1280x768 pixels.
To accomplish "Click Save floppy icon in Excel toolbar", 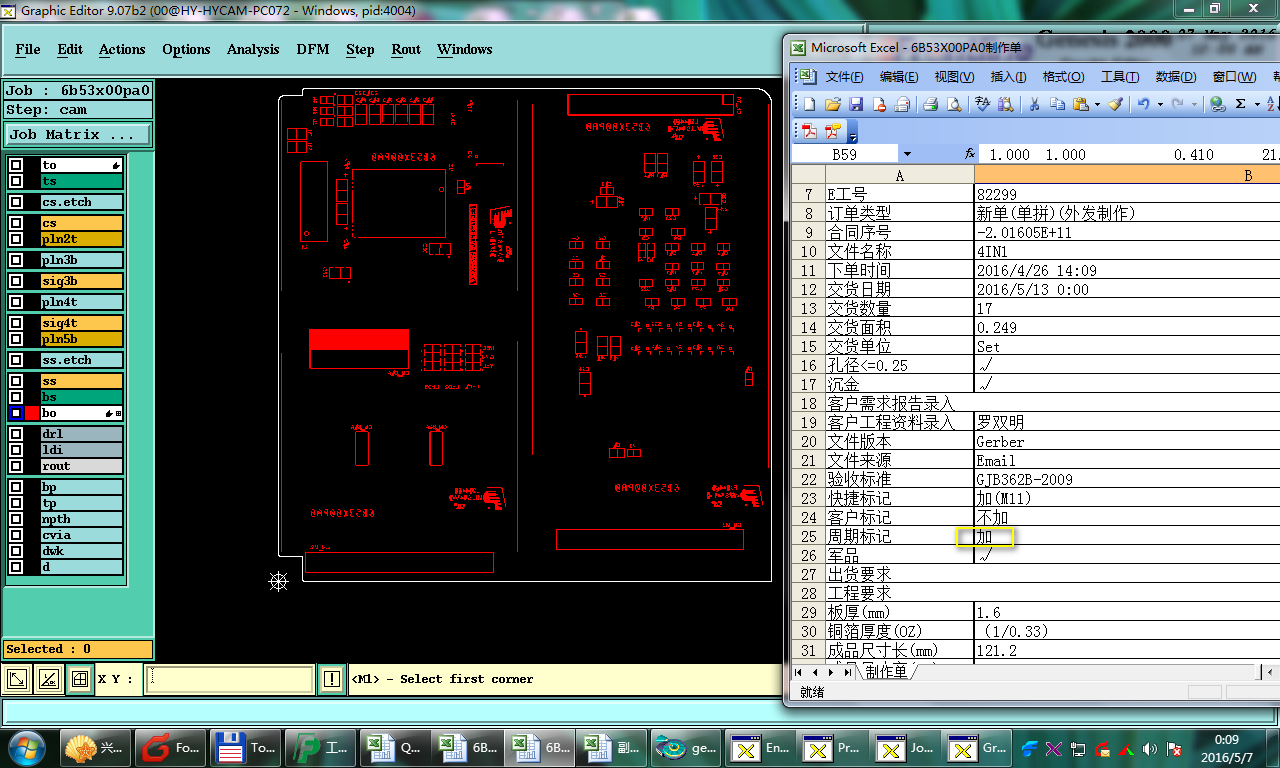I will tap(856, 104).
